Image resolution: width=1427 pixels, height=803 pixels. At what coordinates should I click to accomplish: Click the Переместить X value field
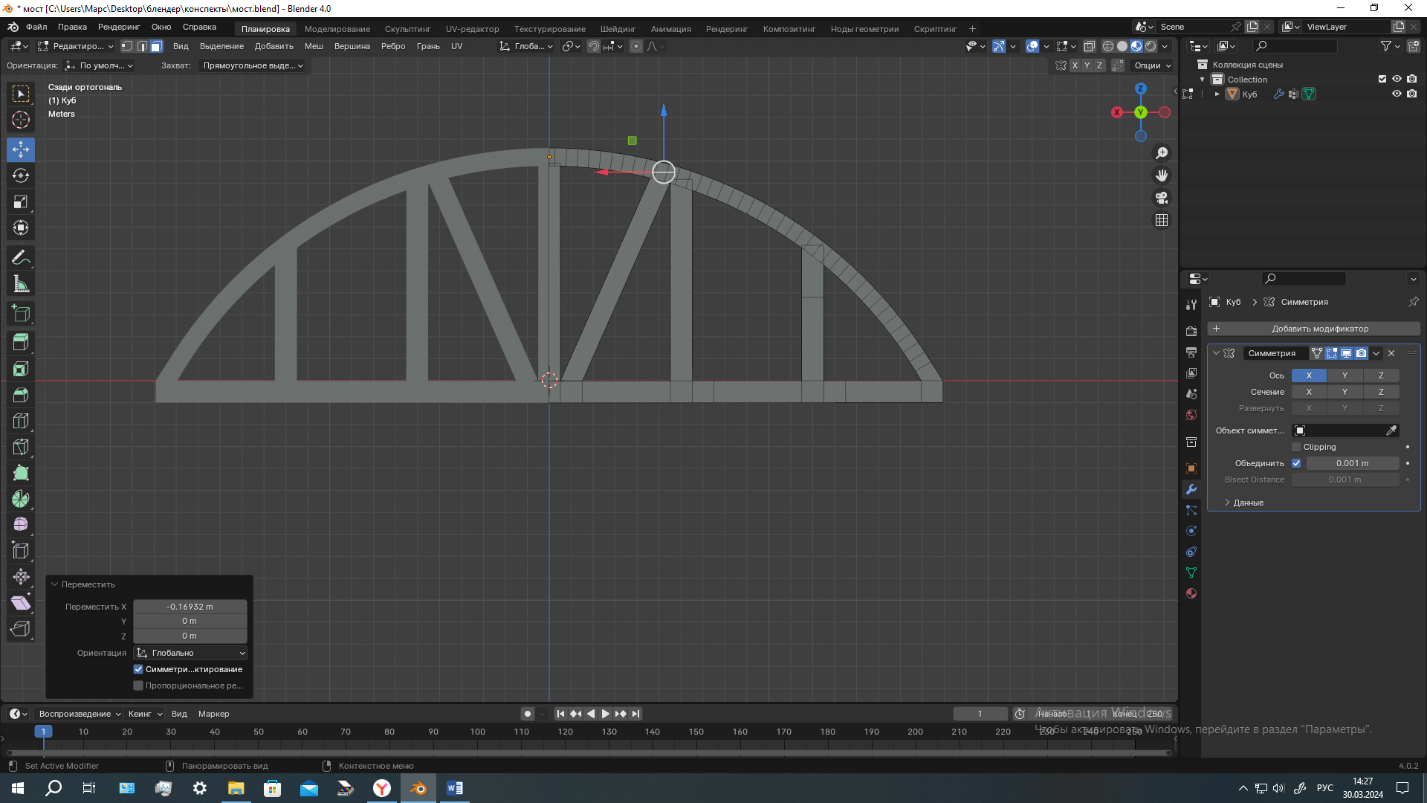[190, 606]
